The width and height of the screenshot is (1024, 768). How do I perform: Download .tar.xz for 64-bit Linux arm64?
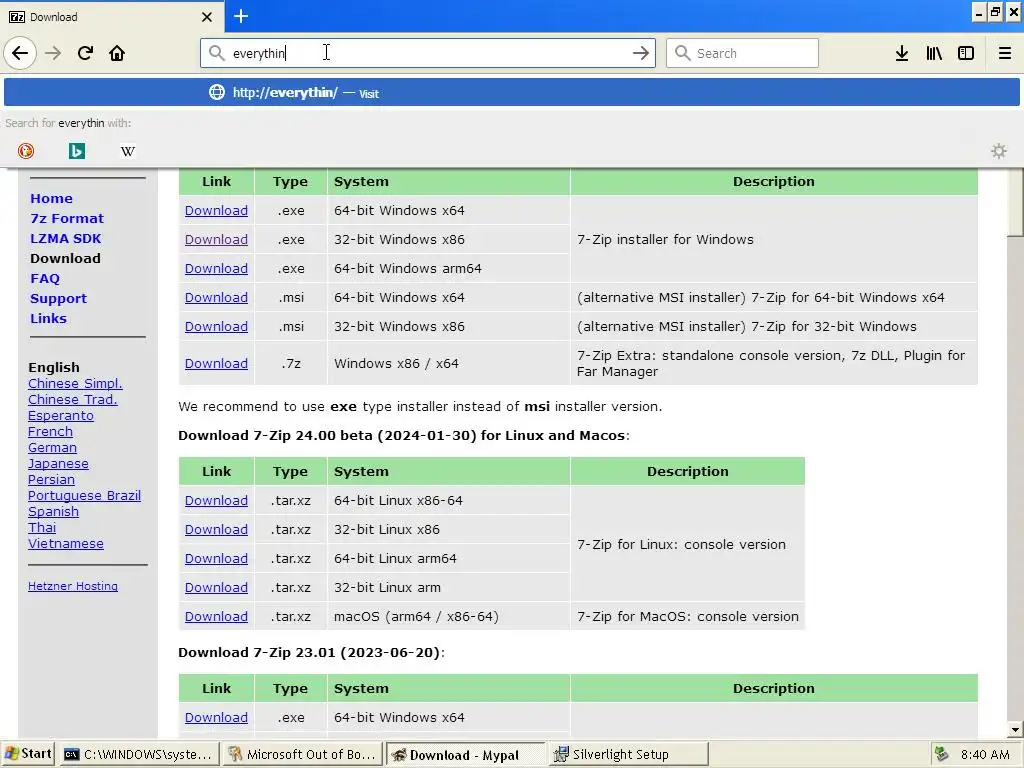point(216,558)
